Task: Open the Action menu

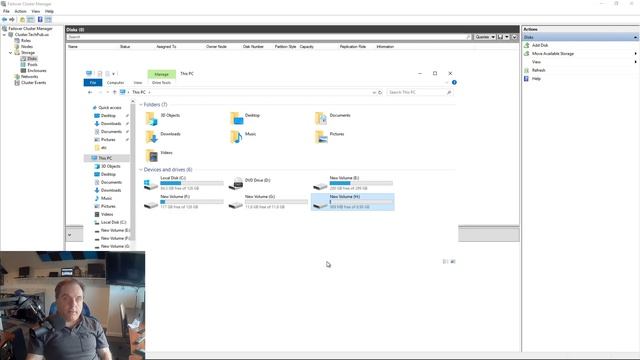Action: [20, 11]
